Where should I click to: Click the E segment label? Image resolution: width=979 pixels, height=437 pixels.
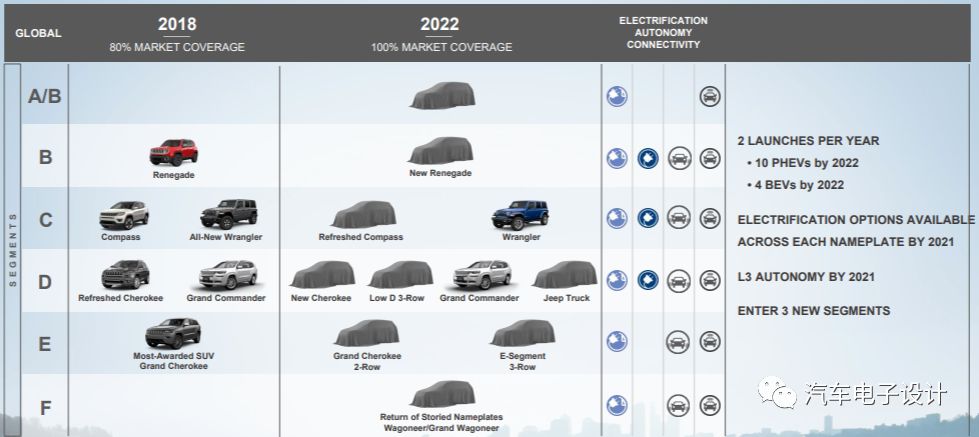pos(45,344)
